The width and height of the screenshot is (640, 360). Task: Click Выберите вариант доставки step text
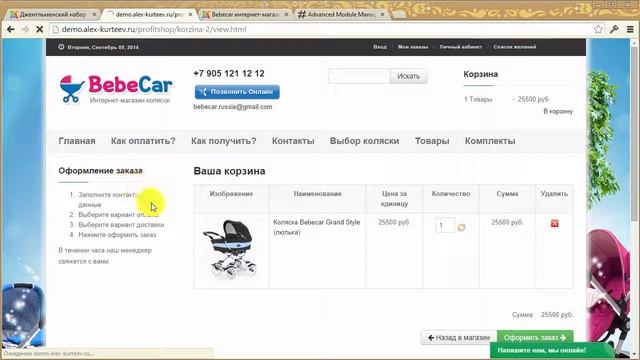[x=121, y=224]
